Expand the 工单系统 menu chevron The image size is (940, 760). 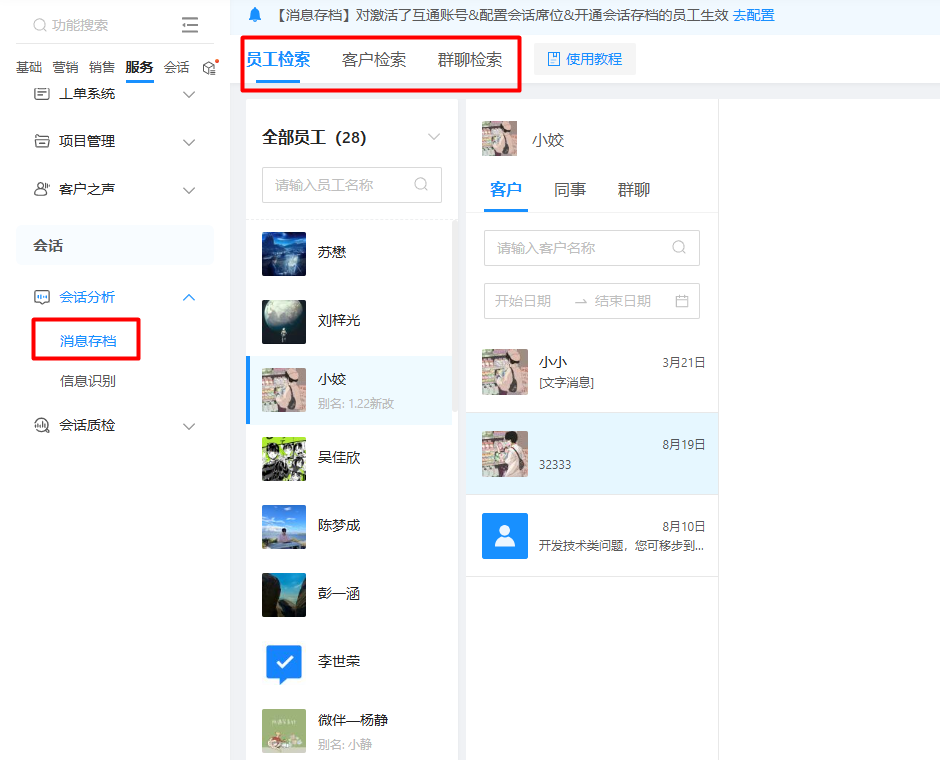point(189,94)
